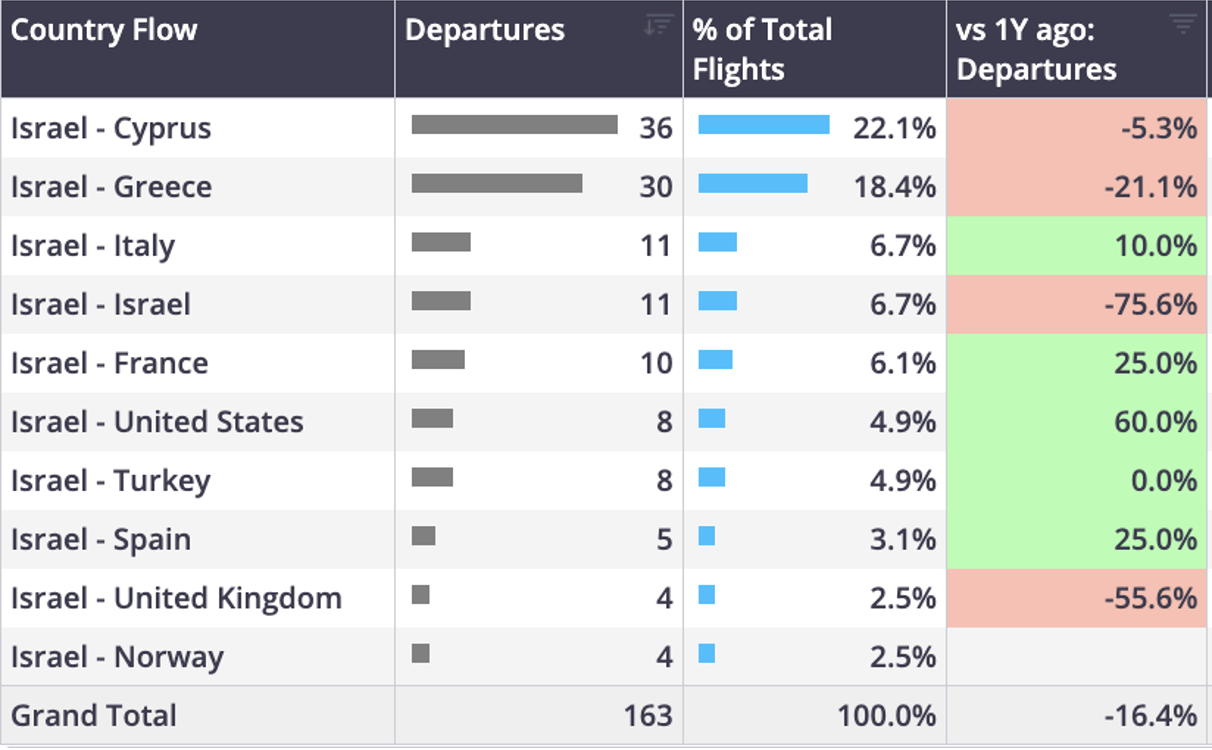This screenshot has width=1212, height=750.
Task: Select the Israel - Cyprus row label
Action: point(111,128)
